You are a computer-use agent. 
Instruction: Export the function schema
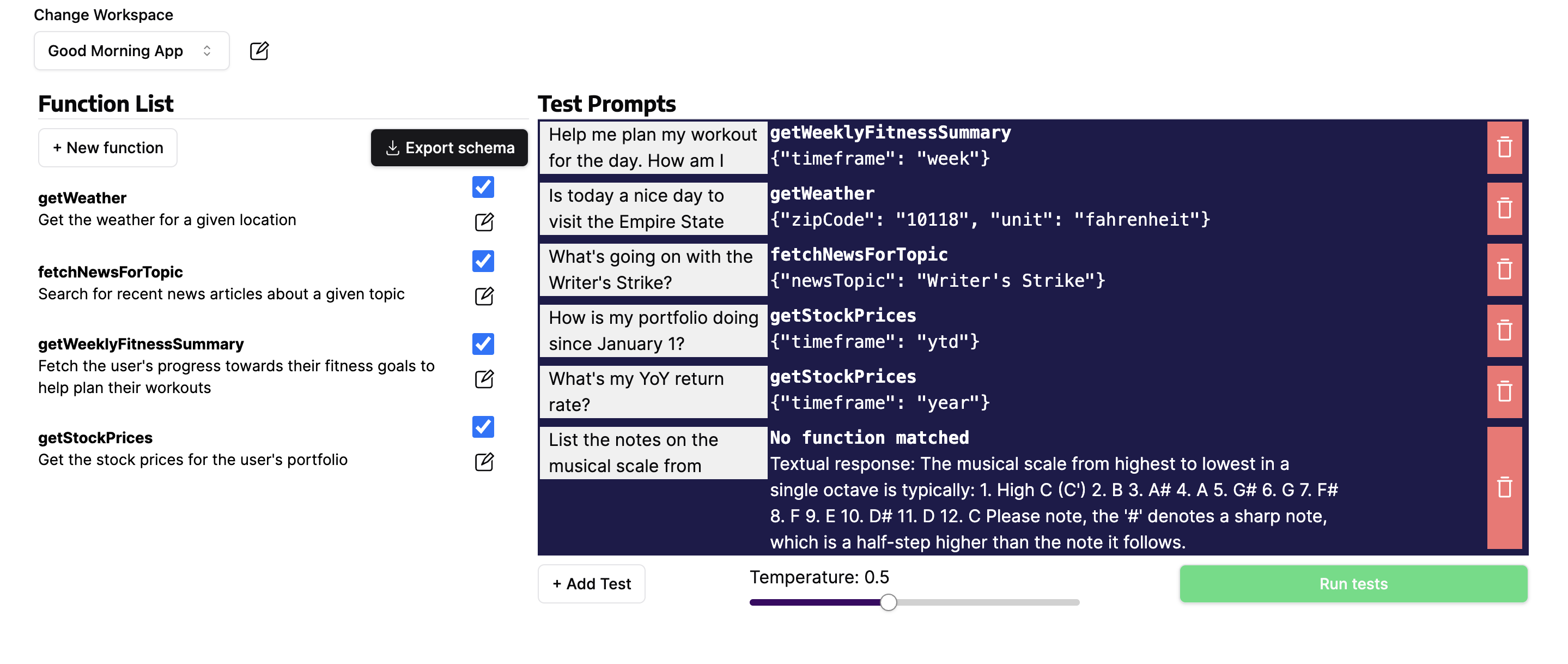449,147
